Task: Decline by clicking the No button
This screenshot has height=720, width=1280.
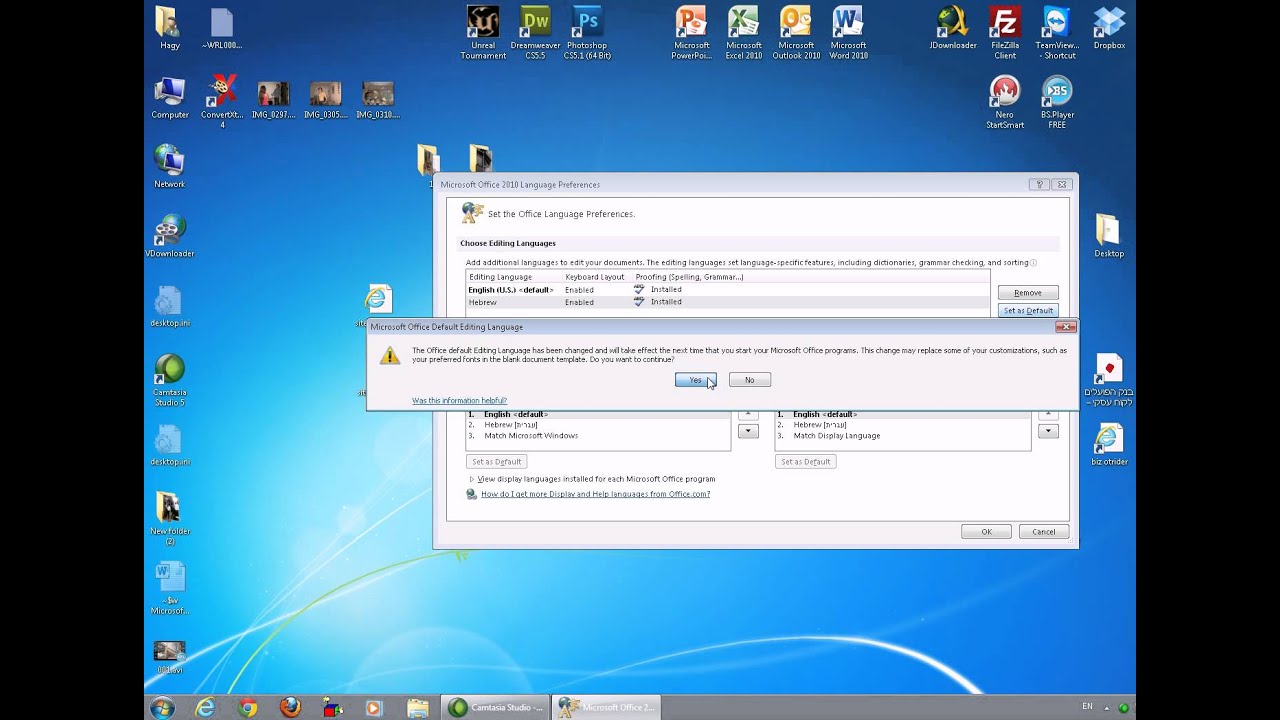Action: (749, 380)
